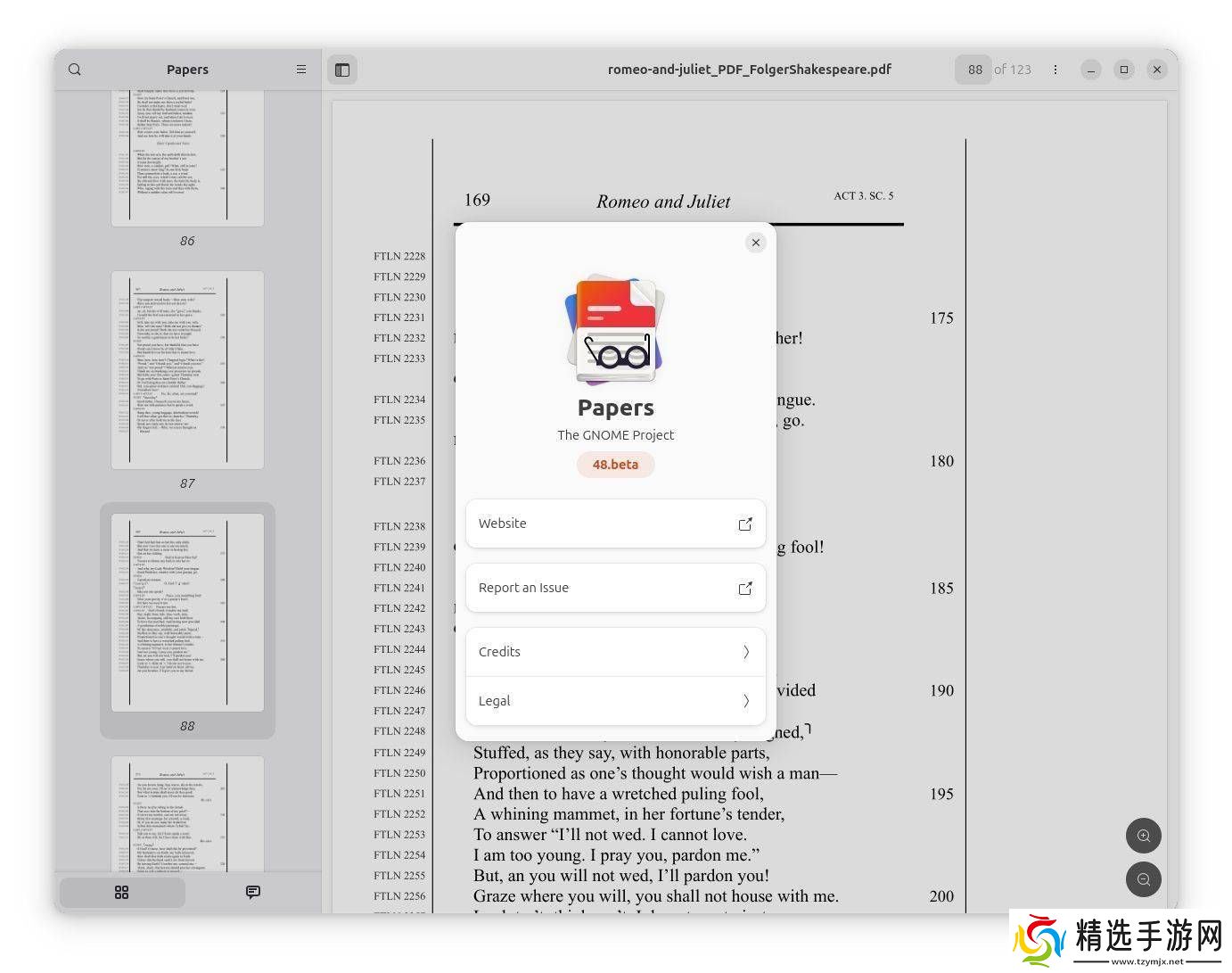
Task: Click the search magnifier icon in sidebar
Action: coord(75,70)
